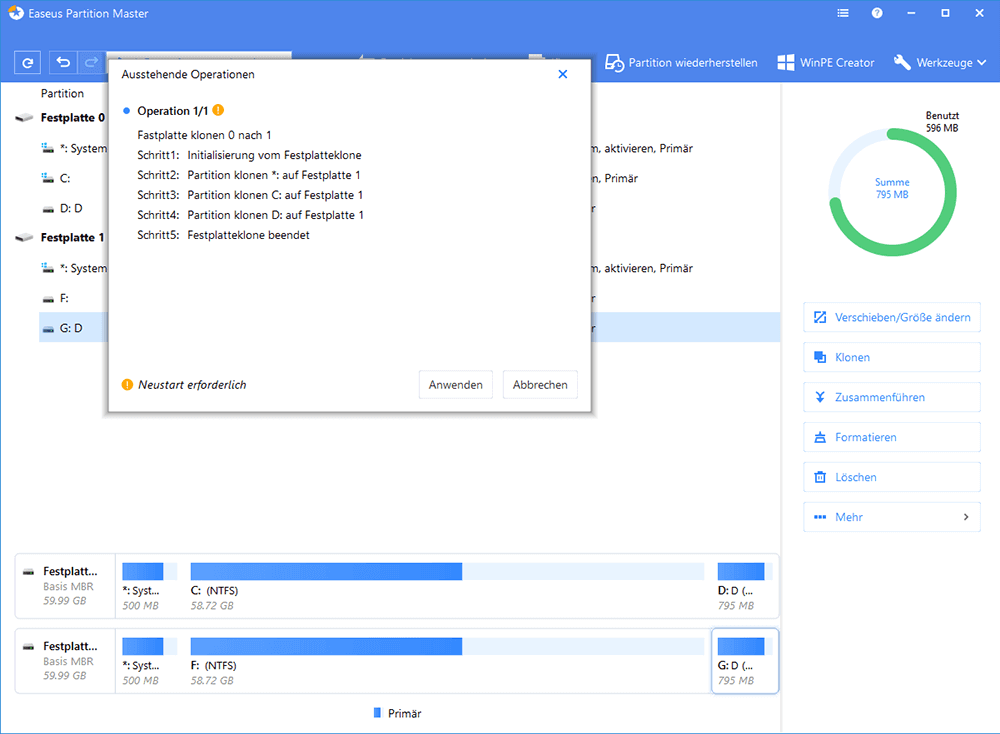Close the Ausstehende Operationen dialog

[x=562, y=74]
